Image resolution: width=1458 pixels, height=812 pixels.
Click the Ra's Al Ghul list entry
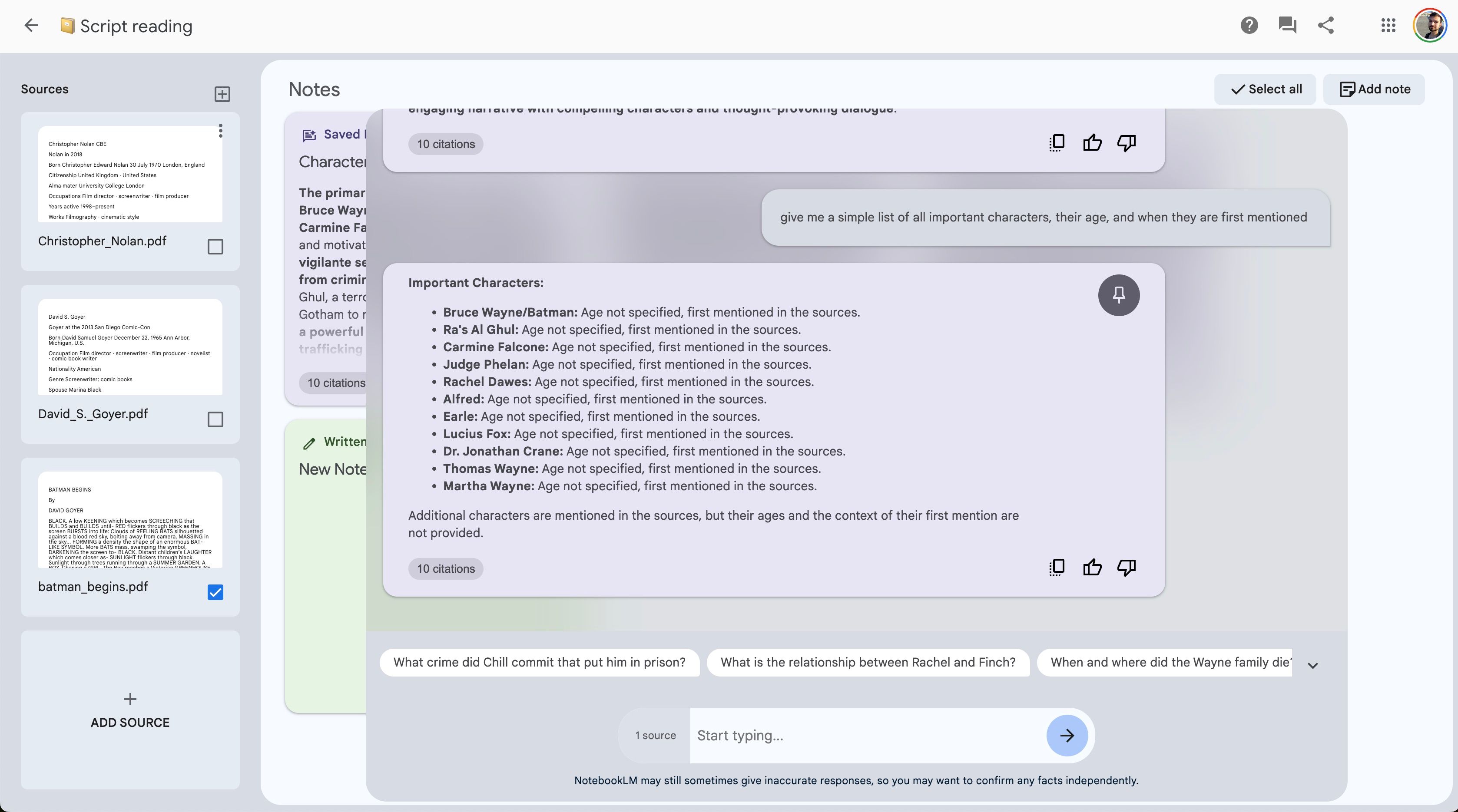coord(621,330)
